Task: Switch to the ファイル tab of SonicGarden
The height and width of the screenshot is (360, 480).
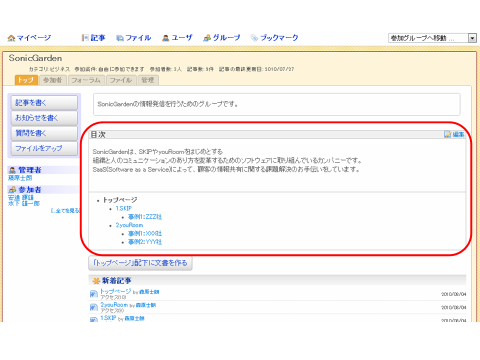Action: 121,80
